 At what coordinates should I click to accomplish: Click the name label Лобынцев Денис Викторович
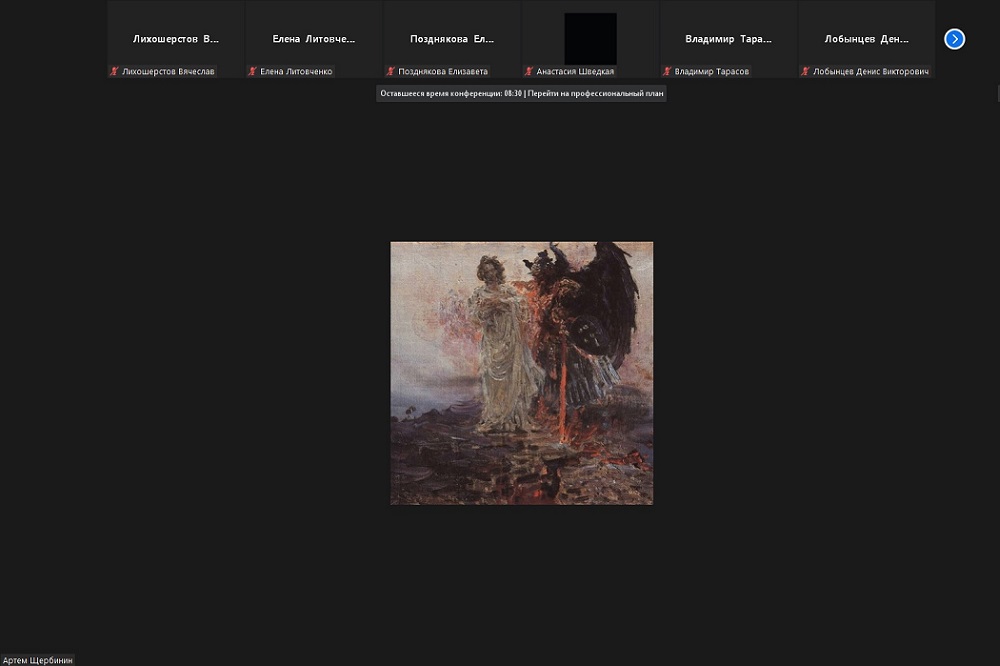tap(872, 71)
